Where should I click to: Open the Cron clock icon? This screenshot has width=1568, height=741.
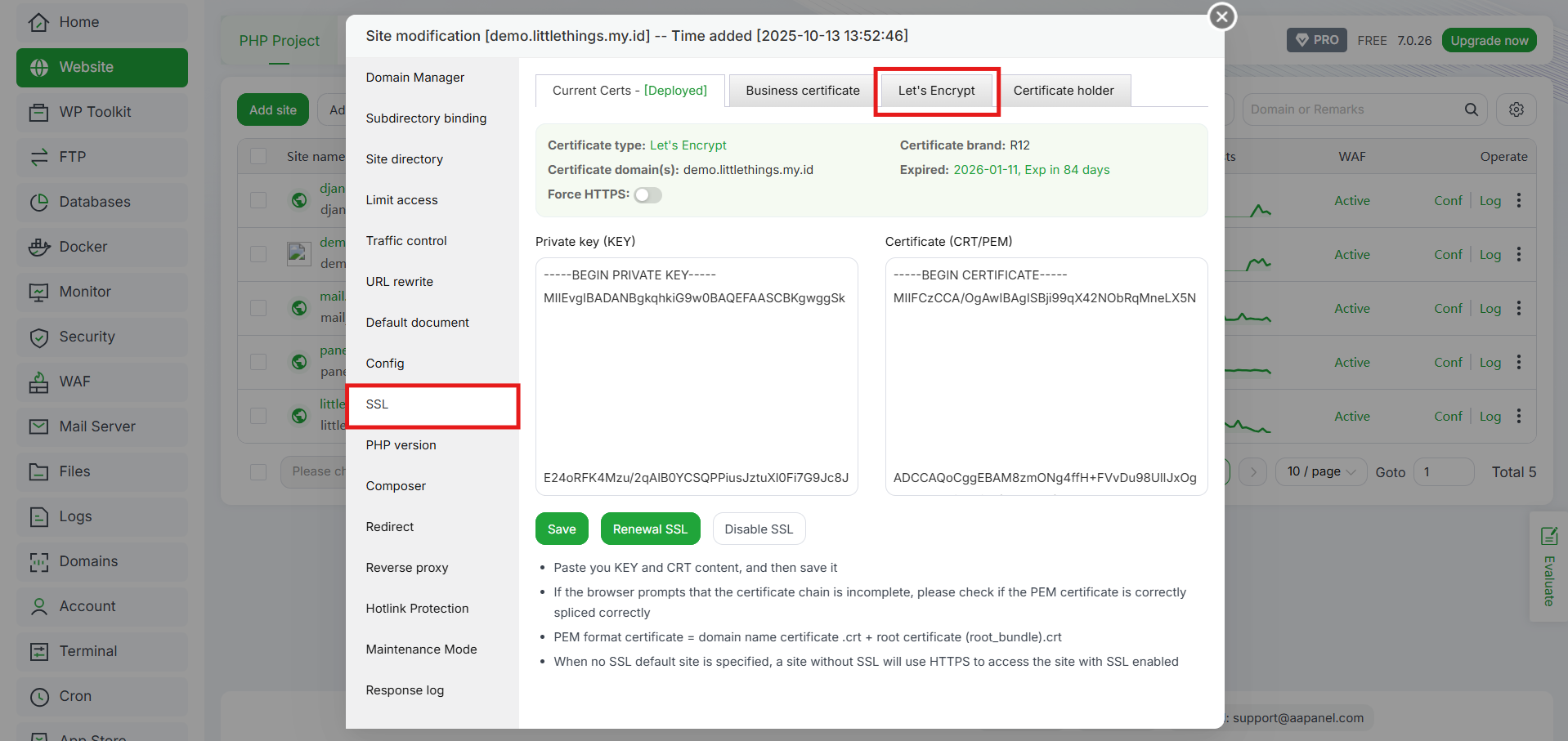click(38, 696)
